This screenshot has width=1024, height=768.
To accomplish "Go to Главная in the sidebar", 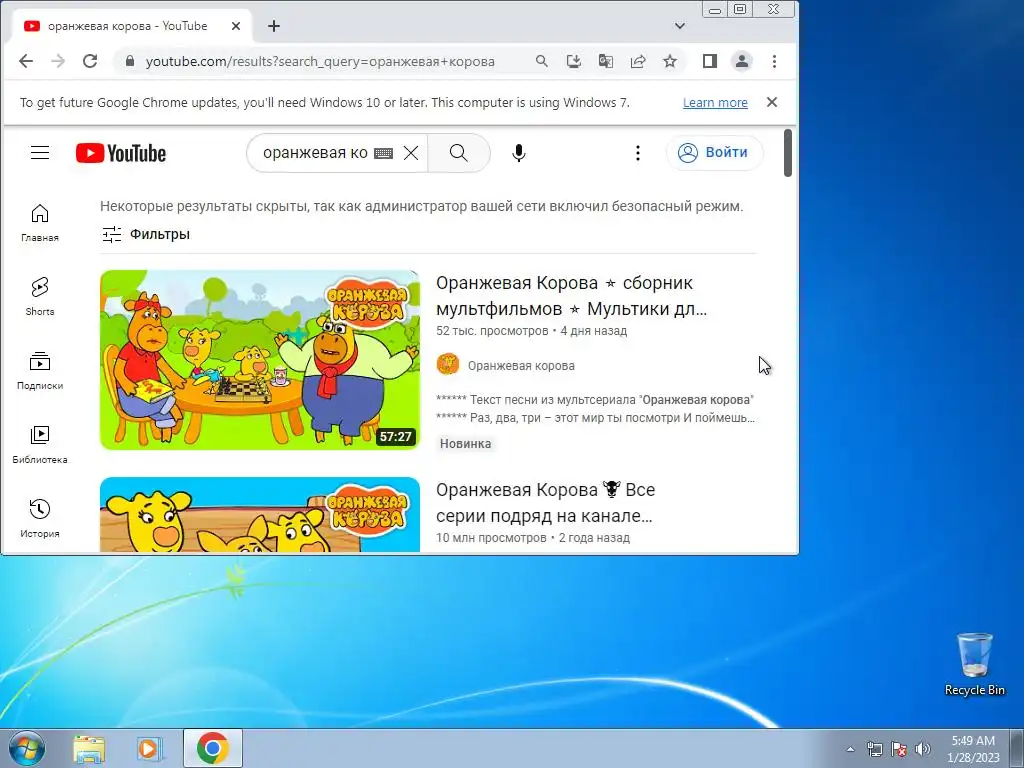I will coord(40,223).
